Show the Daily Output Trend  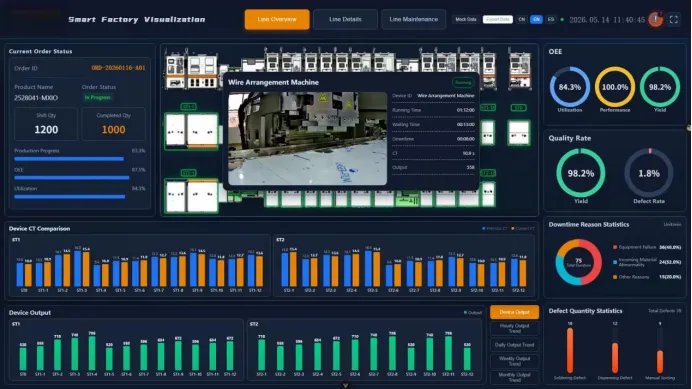coord(514,345)
